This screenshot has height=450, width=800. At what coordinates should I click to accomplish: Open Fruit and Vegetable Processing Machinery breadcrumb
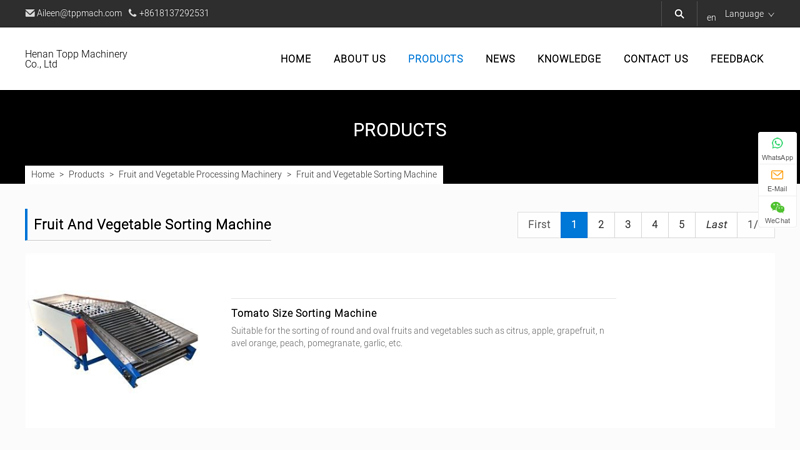coord(200,174)
